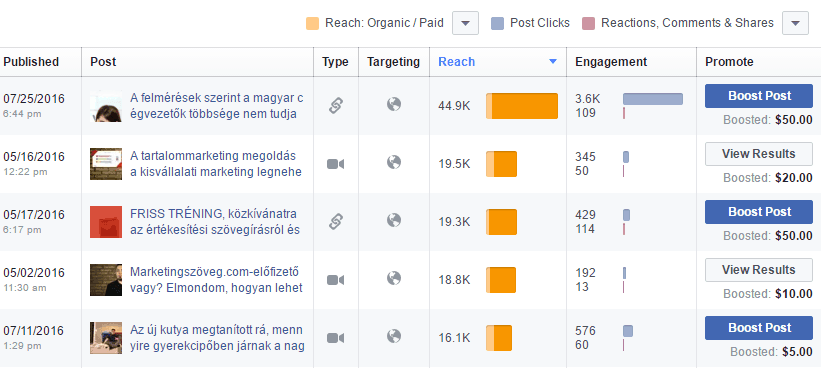Click engagement value 345
Screen dimensions: 821x368
click(x=585, y=157)
